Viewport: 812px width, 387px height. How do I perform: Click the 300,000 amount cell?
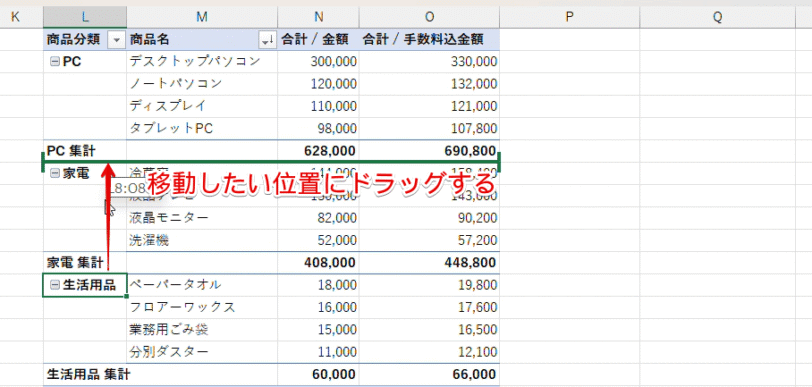(318, 62)
